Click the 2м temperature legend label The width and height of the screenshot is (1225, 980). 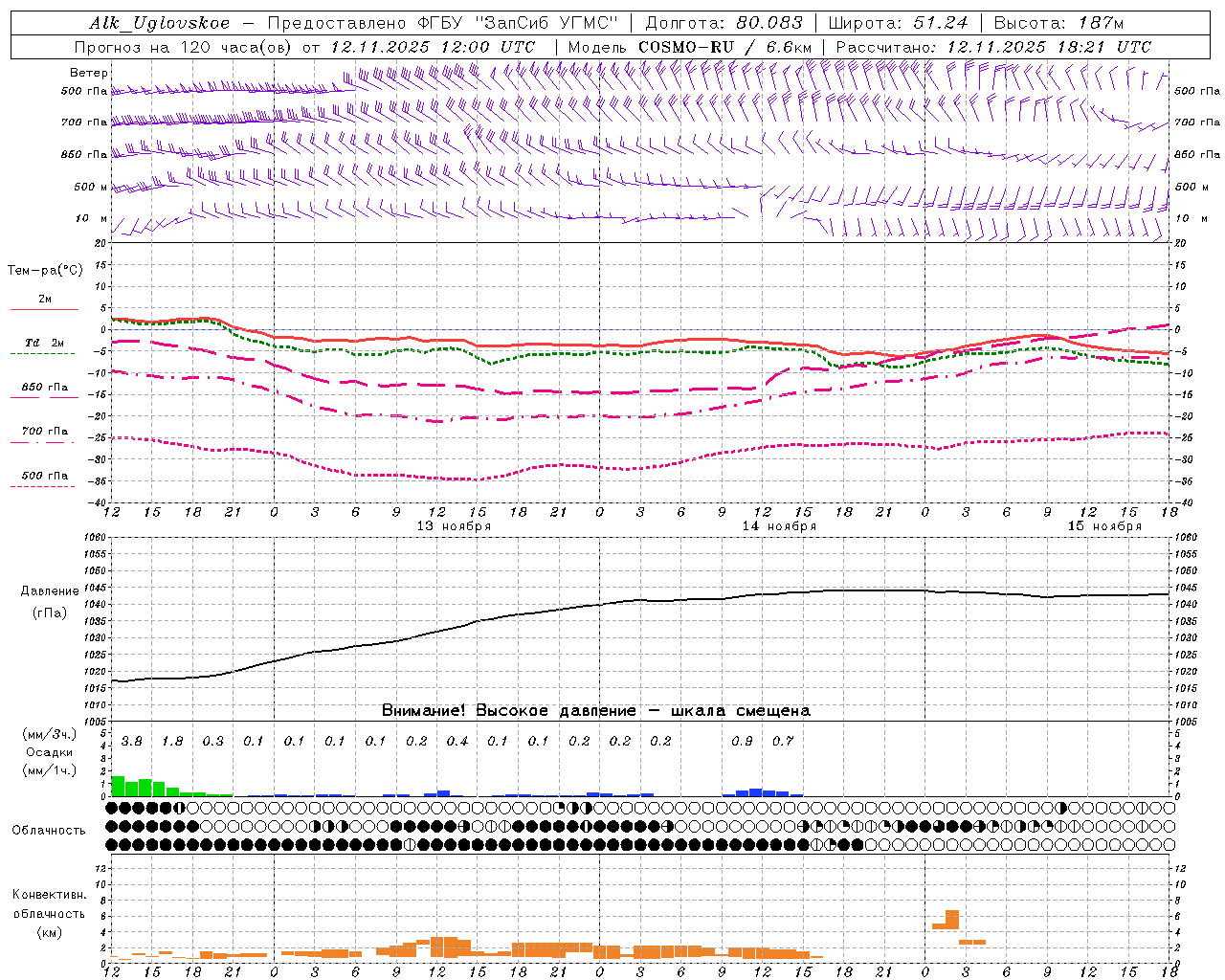point(45,300)
